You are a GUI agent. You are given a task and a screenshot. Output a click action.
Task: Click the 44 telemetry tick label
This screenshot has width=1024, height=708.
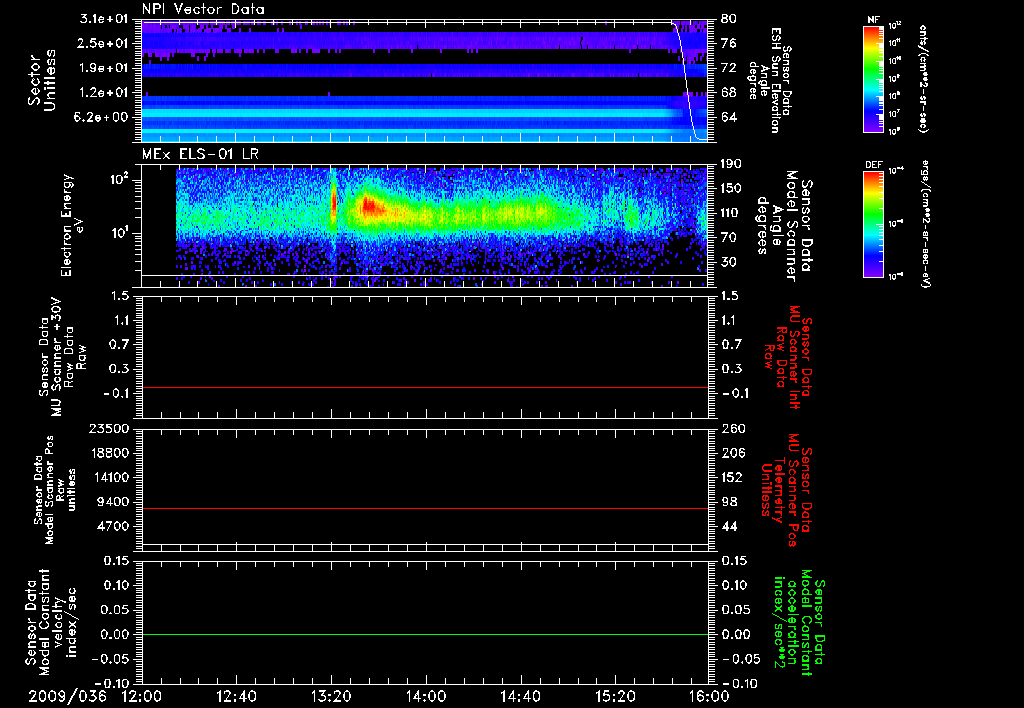click(x=729, y=526)
